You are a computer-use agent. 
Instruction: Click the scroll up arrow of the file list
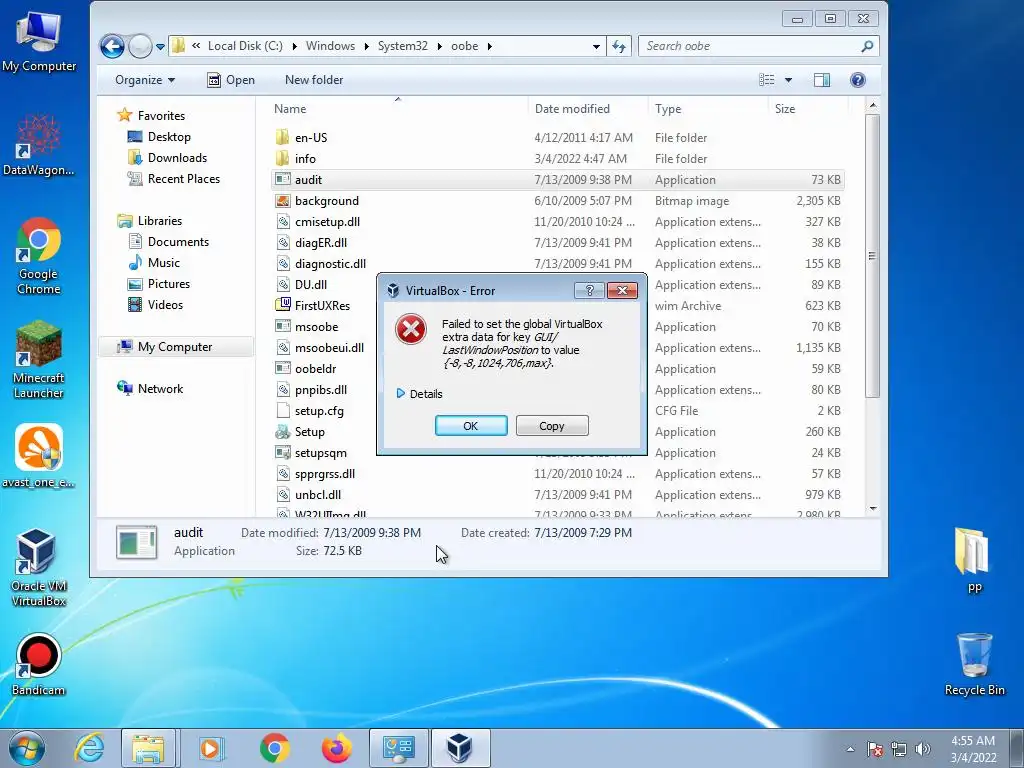click(872, 106)
